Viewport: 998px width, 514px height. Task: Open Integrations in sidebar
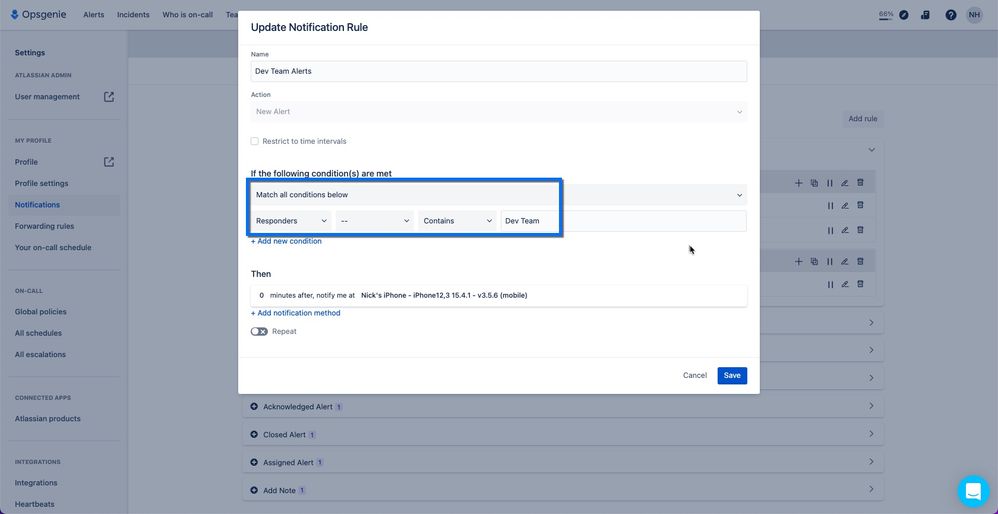pyautogui.click(x=36, y=483)
